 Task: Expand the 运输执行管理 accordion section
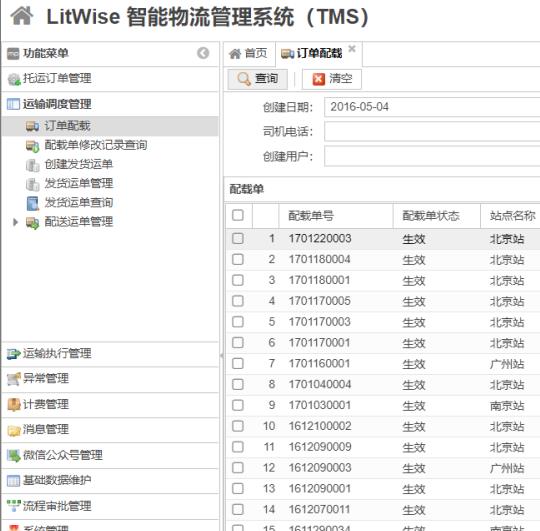pos(110,353)
